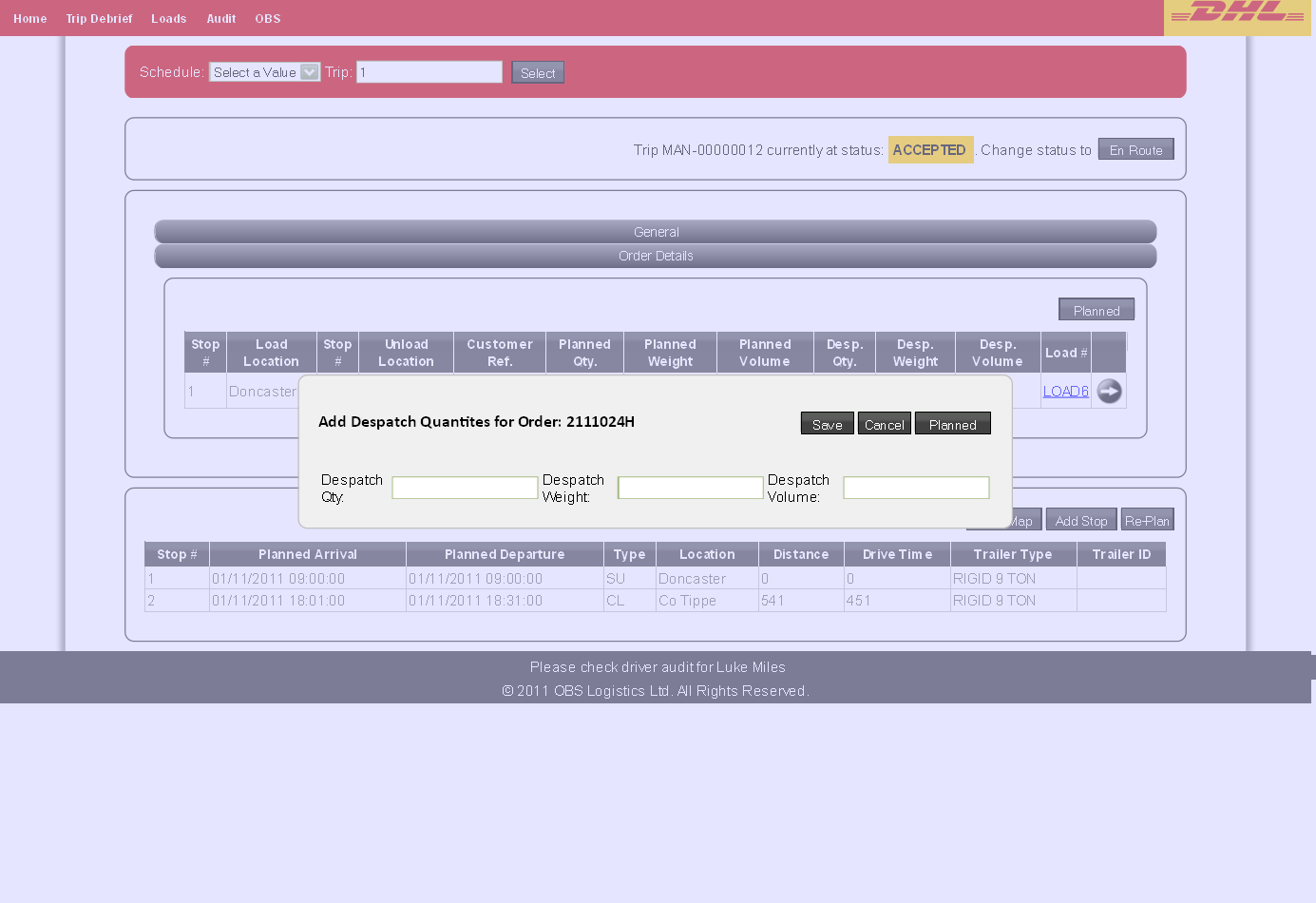Screen dimensions: 1316x903
Task: Click the DHL logo
Action: tap(1237, 13)
